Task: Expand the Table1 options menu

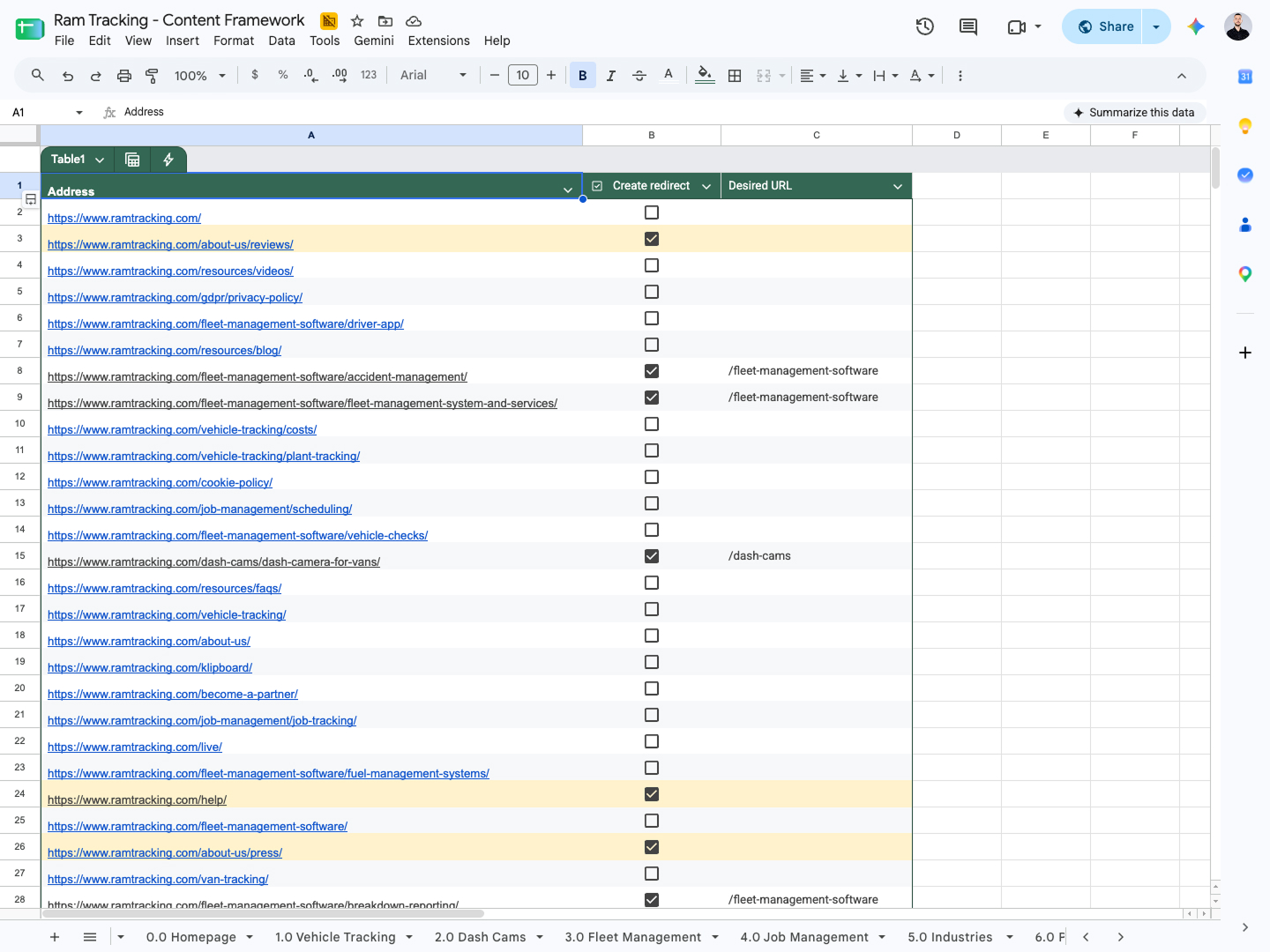Action: [100, 160]
